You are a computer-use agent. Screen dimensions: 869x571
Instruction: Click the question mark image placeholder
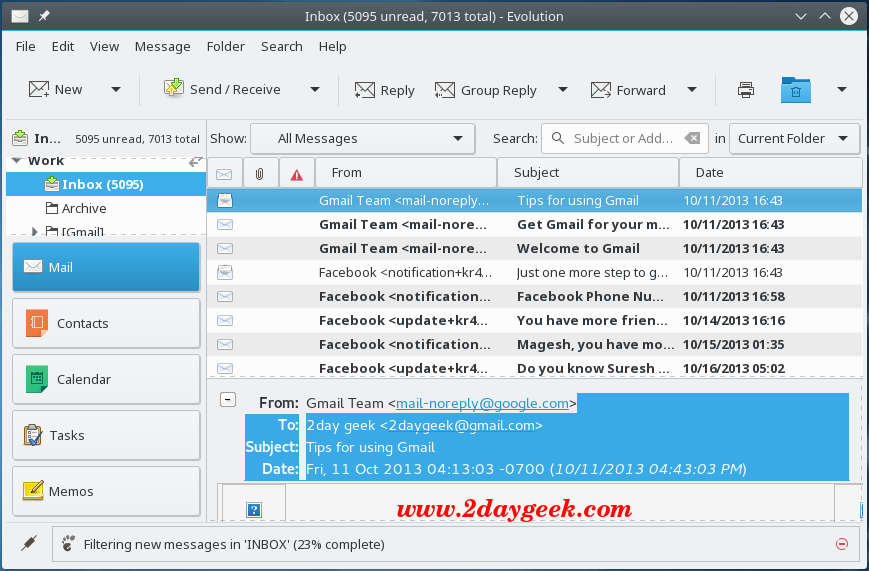click(x=254, y=509)
